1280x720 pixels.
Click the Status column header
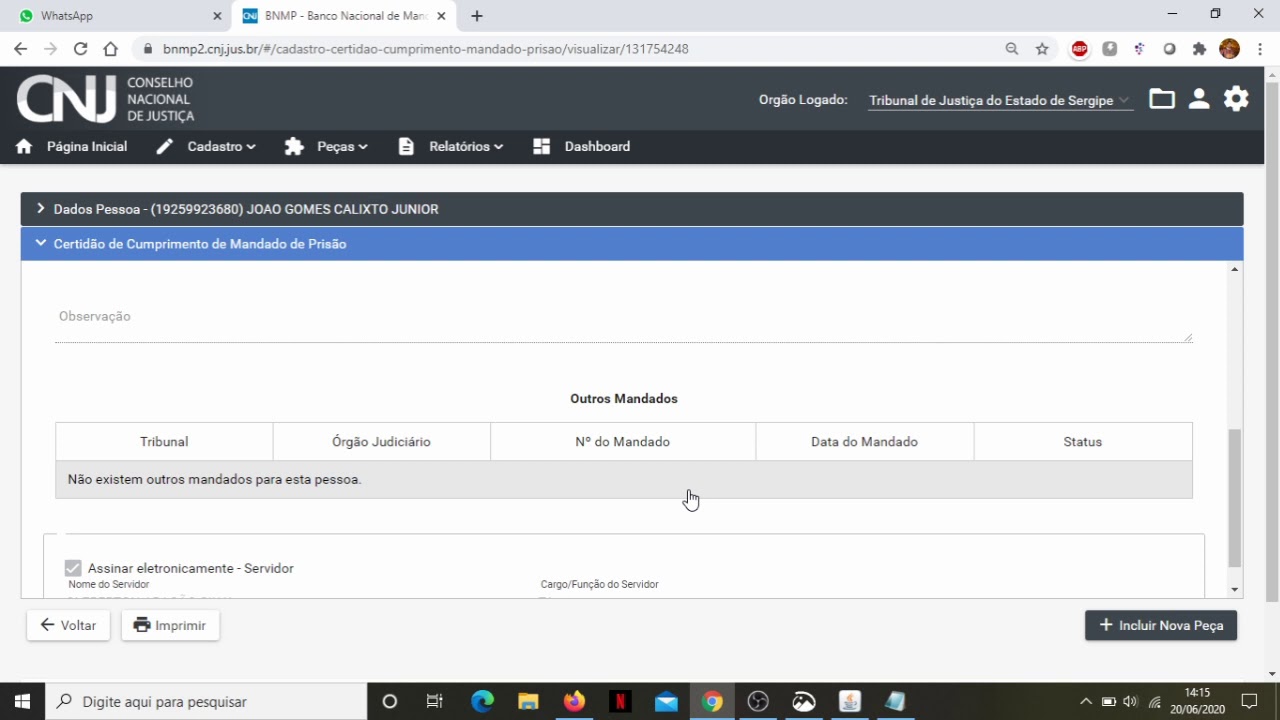(1083, 441)
